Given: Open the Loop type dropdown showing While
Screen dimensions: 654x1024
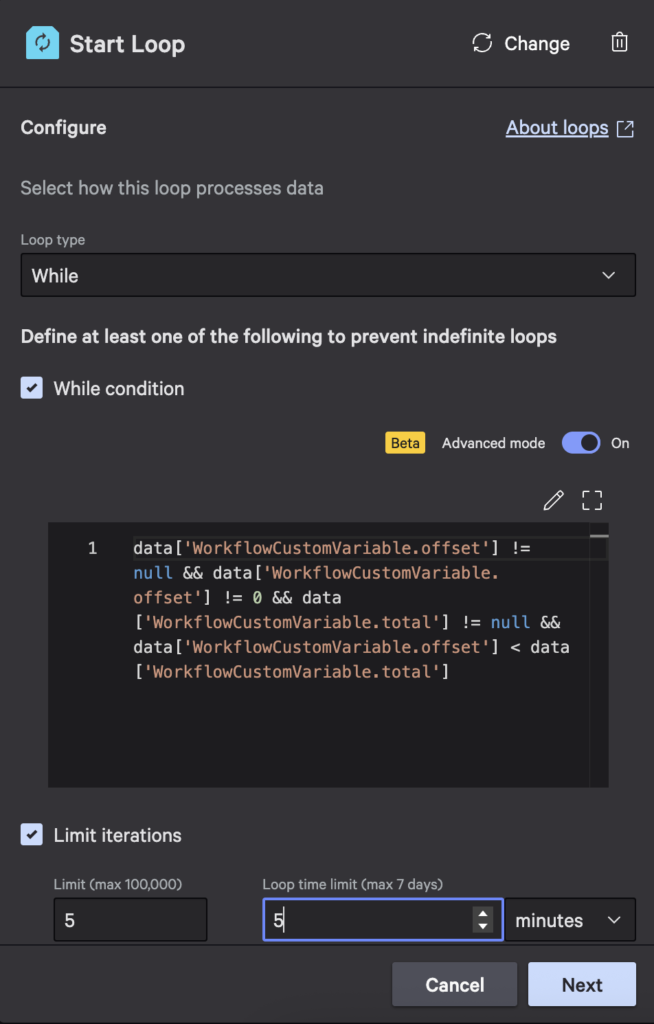Looking at the screenshot, I should [x=328, y=274].
